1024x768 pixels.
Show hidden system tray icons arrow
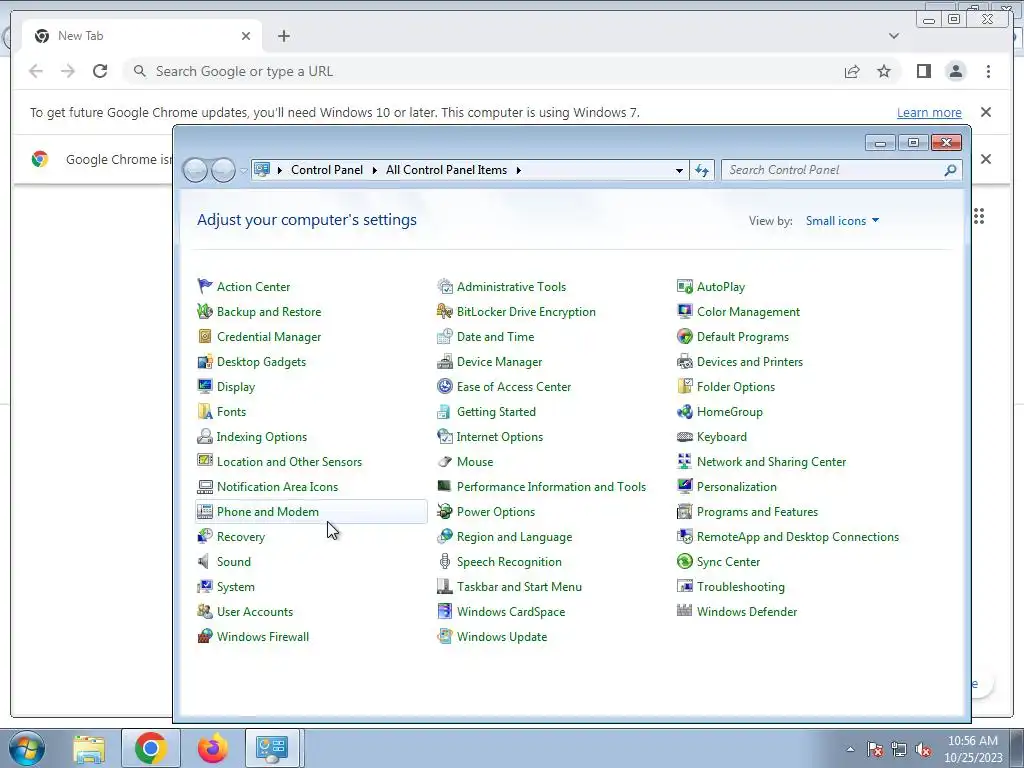(850, 749)
